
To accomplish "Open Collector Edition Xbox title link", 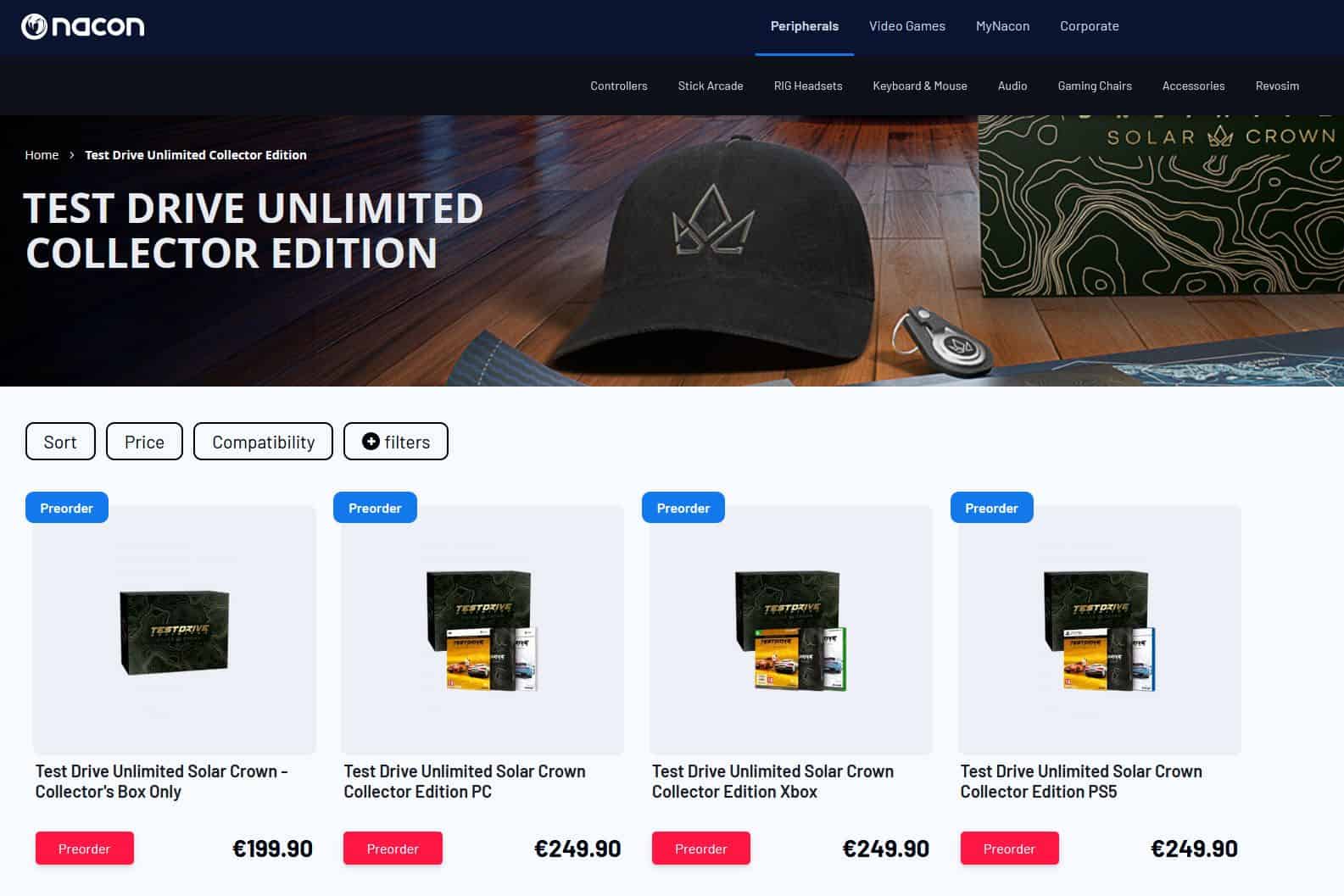I will pos(772,782).
